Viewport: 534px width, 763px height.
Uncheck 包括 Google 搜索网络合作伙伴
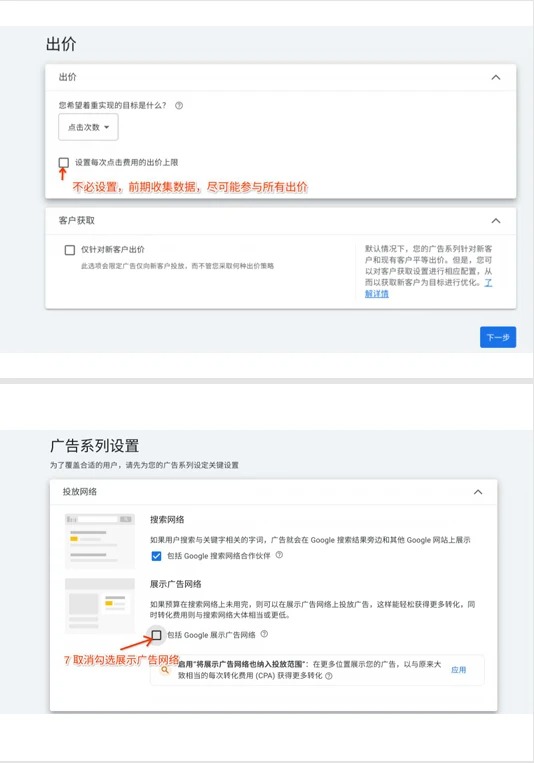click(x=156, y=556)
